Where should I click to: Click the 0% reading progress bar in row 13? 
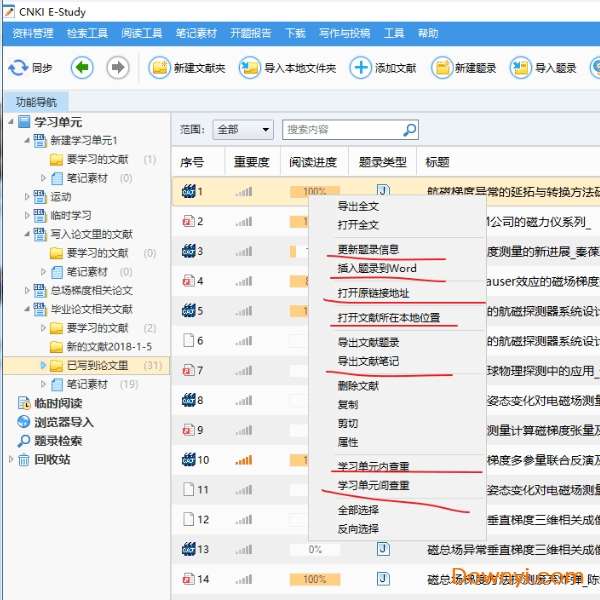click(315, 549)
